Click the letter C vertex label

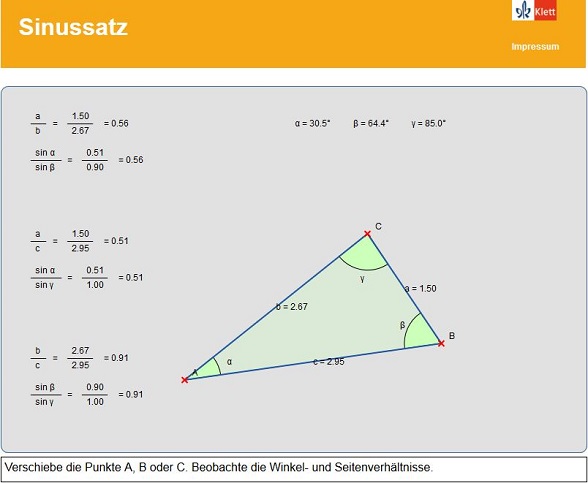coord(378,226)
